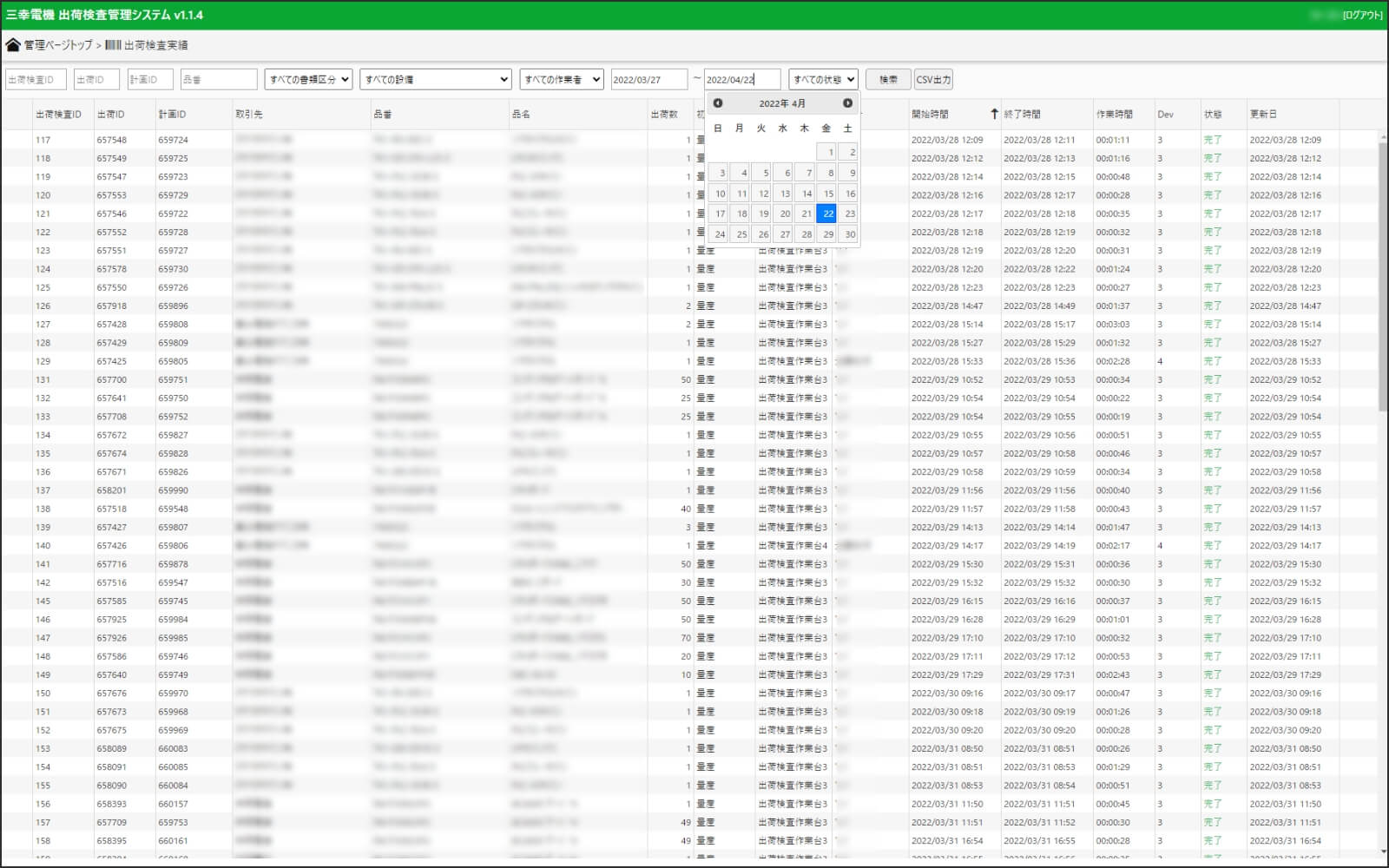Click the application title 三幸電機 出荷検査管理システム

coord(104,15)
